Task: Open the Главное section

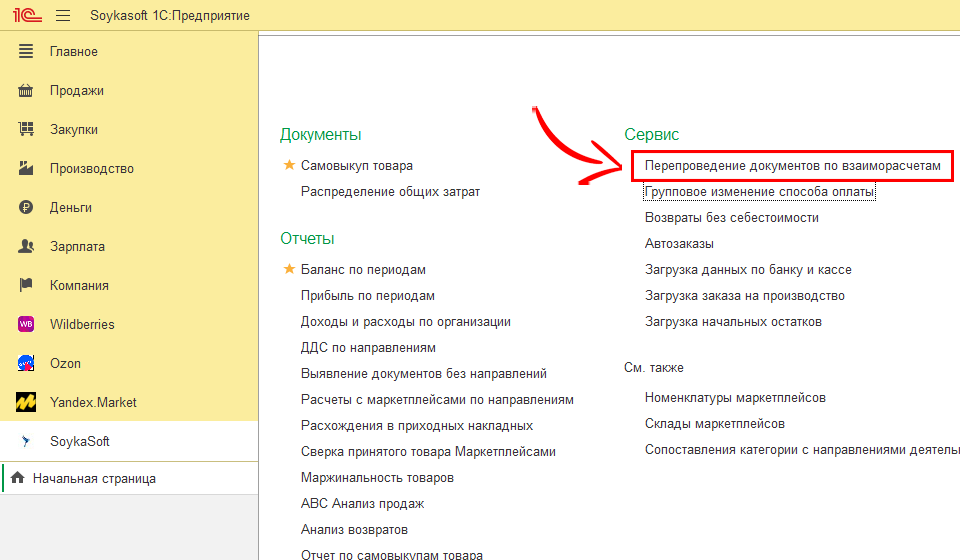Action: tap(73, 52)
